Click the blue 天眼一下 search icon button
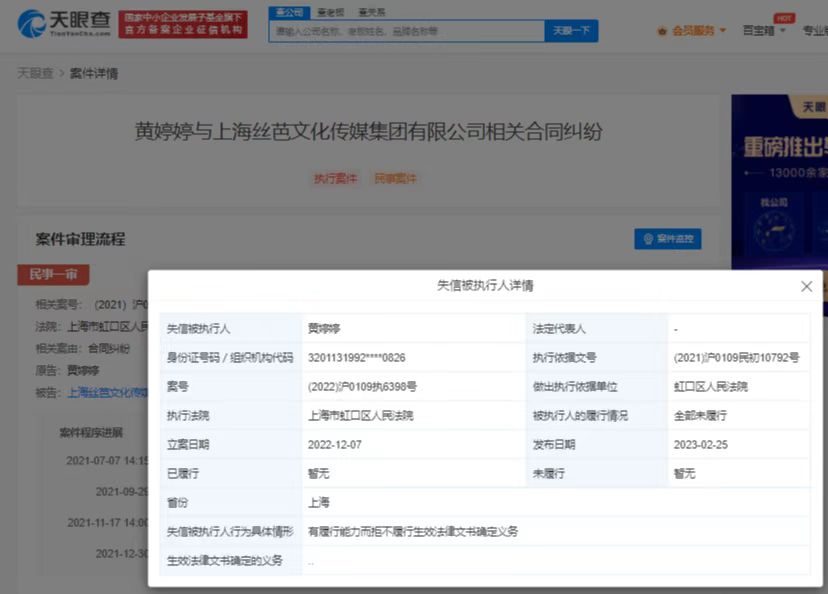 pyautogui.click(x=570, y=31)
